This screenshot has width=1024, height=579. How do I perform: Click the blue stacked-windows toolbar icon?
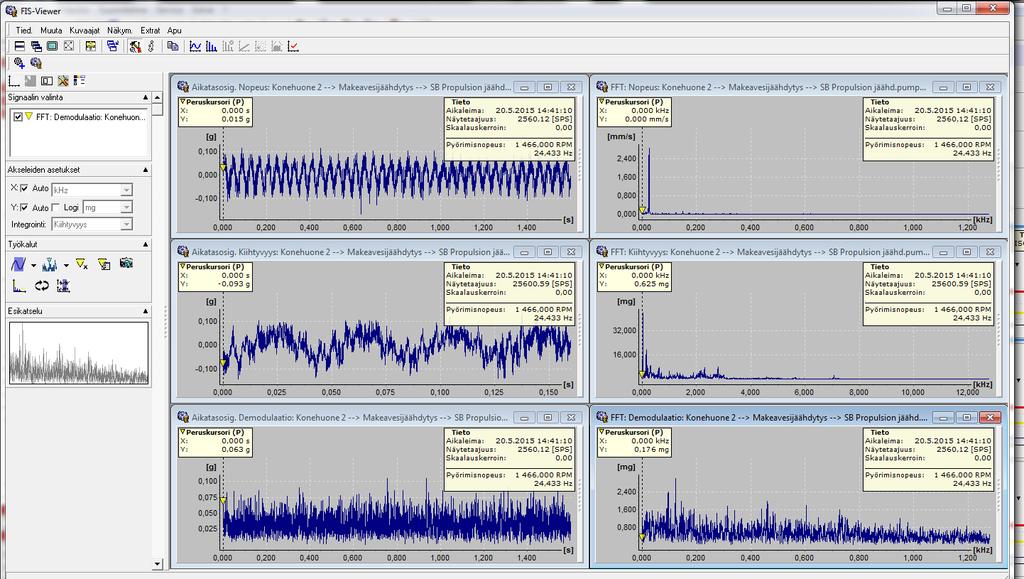tap(112, 46)
